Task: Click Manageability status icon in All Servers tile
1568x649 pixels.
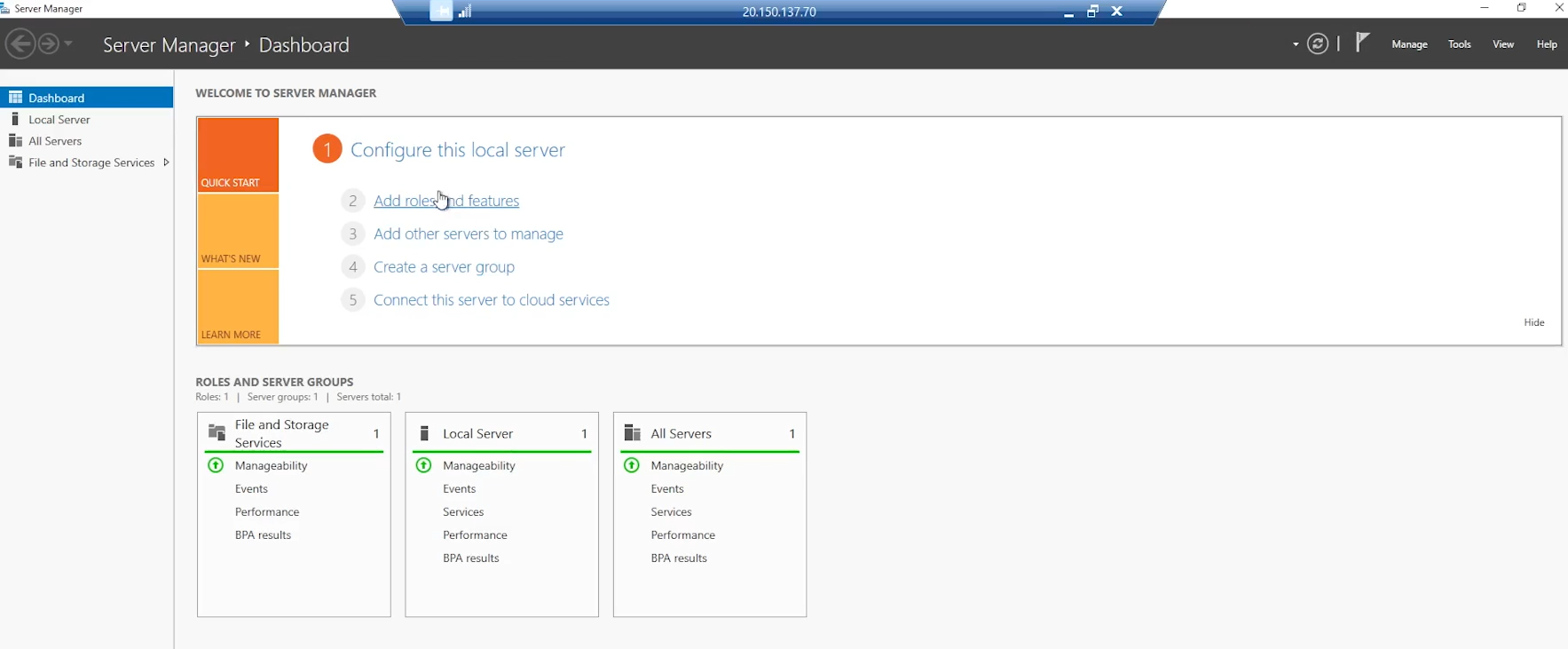Action: (632, 465)
